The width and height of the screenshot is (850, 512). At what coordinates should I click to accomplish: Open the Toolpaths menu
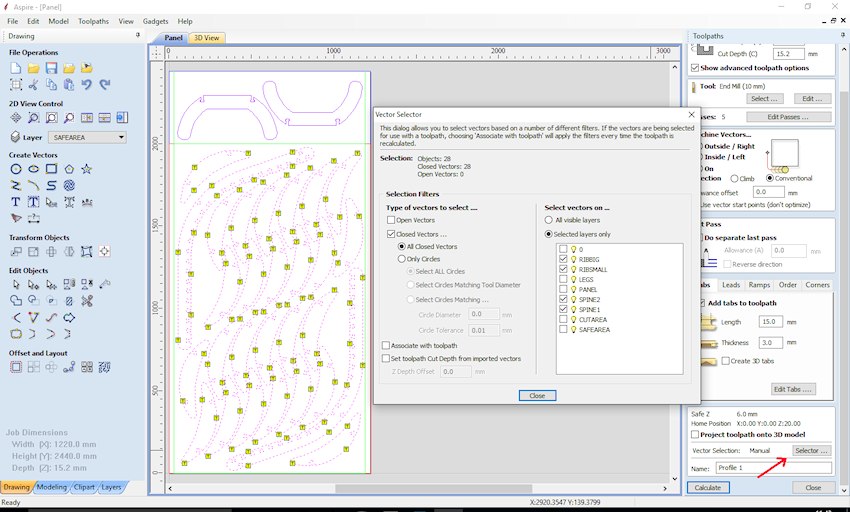(93, 21)
